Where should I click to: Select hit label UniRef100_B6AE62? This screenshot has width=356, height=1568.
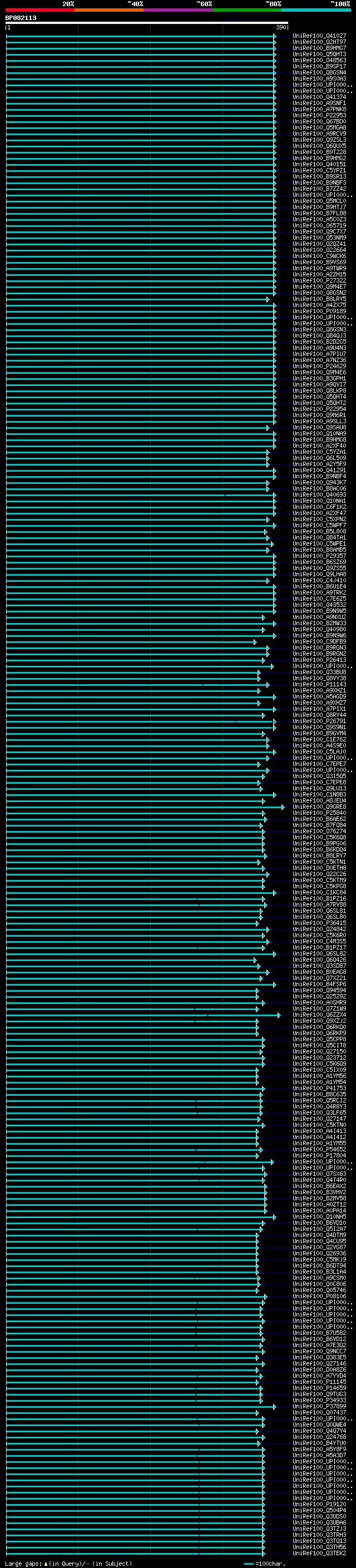319,819
